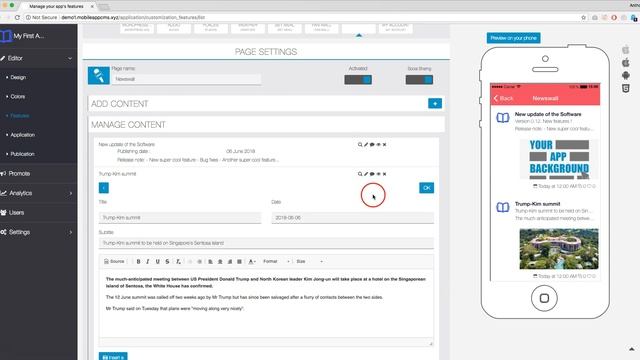Open Application in the sidebar
Viewport: 640px width, 360px height.
point(22,135)
